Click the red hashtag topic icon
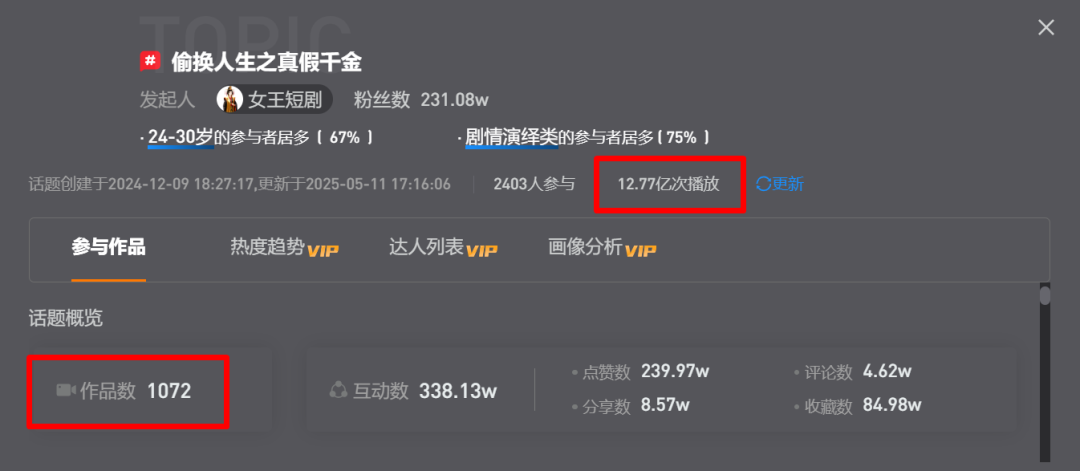This screenshot has height=471, width=1080. click(x=149, y=62)
